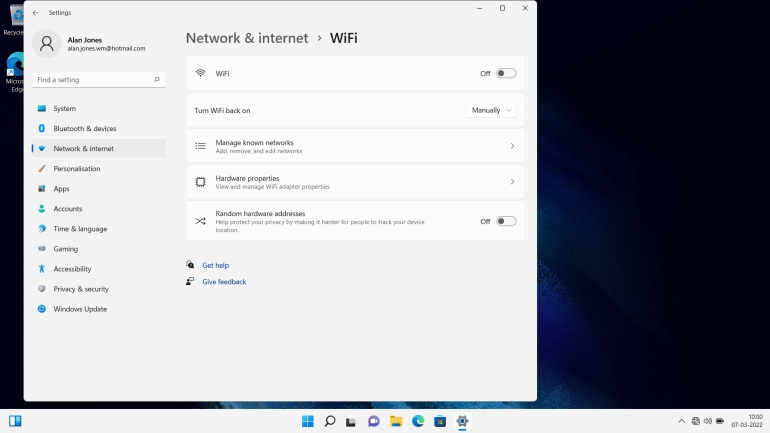770x433 pixels.
Task: Open the Microsoft Store from the taskbar
Action: 440,421
